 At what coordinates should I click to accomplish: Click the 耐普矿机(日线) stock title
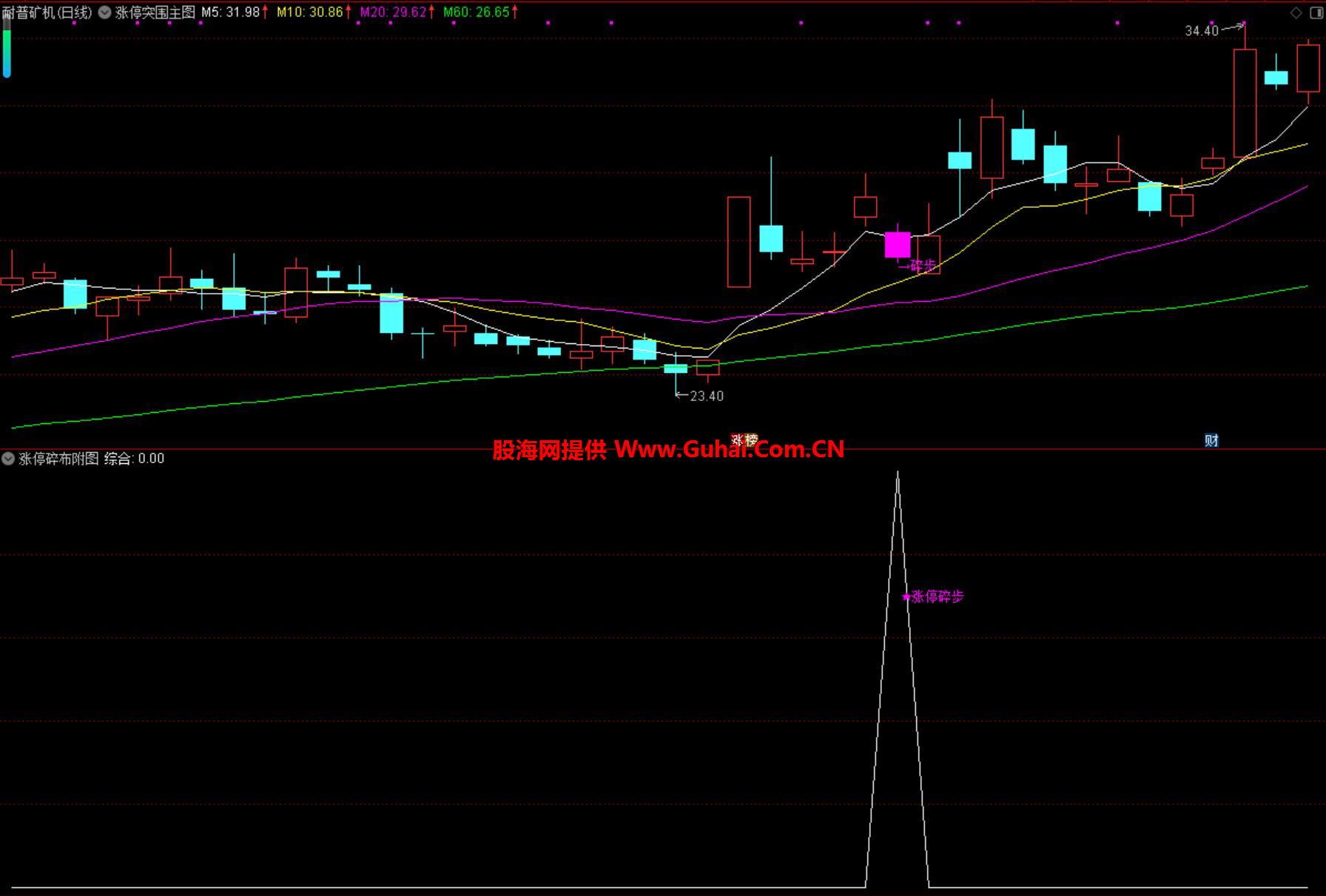point(47,13)
